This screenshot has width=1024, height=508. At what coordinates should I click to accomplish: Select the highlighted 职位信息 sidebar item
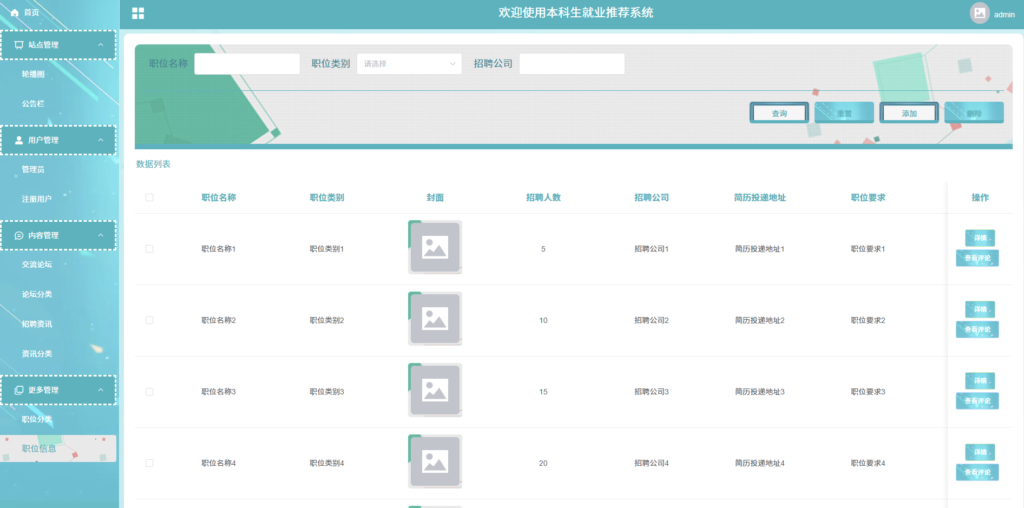click(58, 449)
